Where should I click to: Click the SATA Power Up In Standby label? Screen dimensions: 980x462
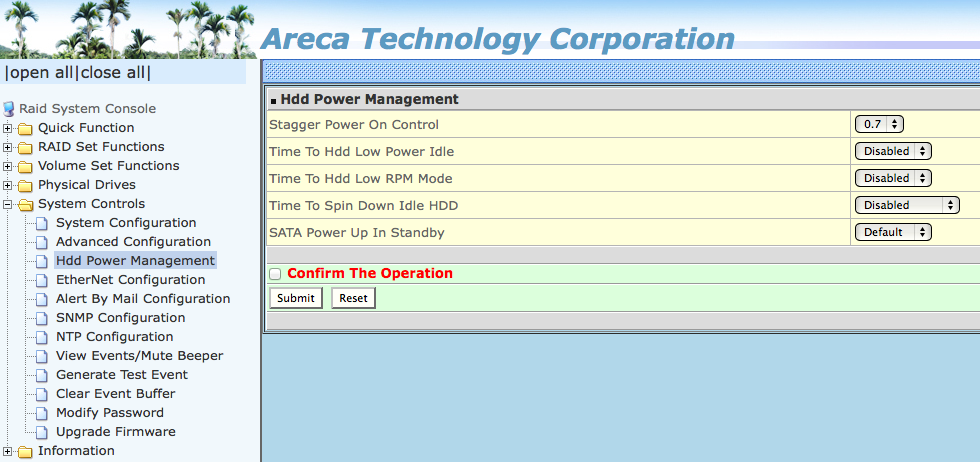tap(356, 232)
